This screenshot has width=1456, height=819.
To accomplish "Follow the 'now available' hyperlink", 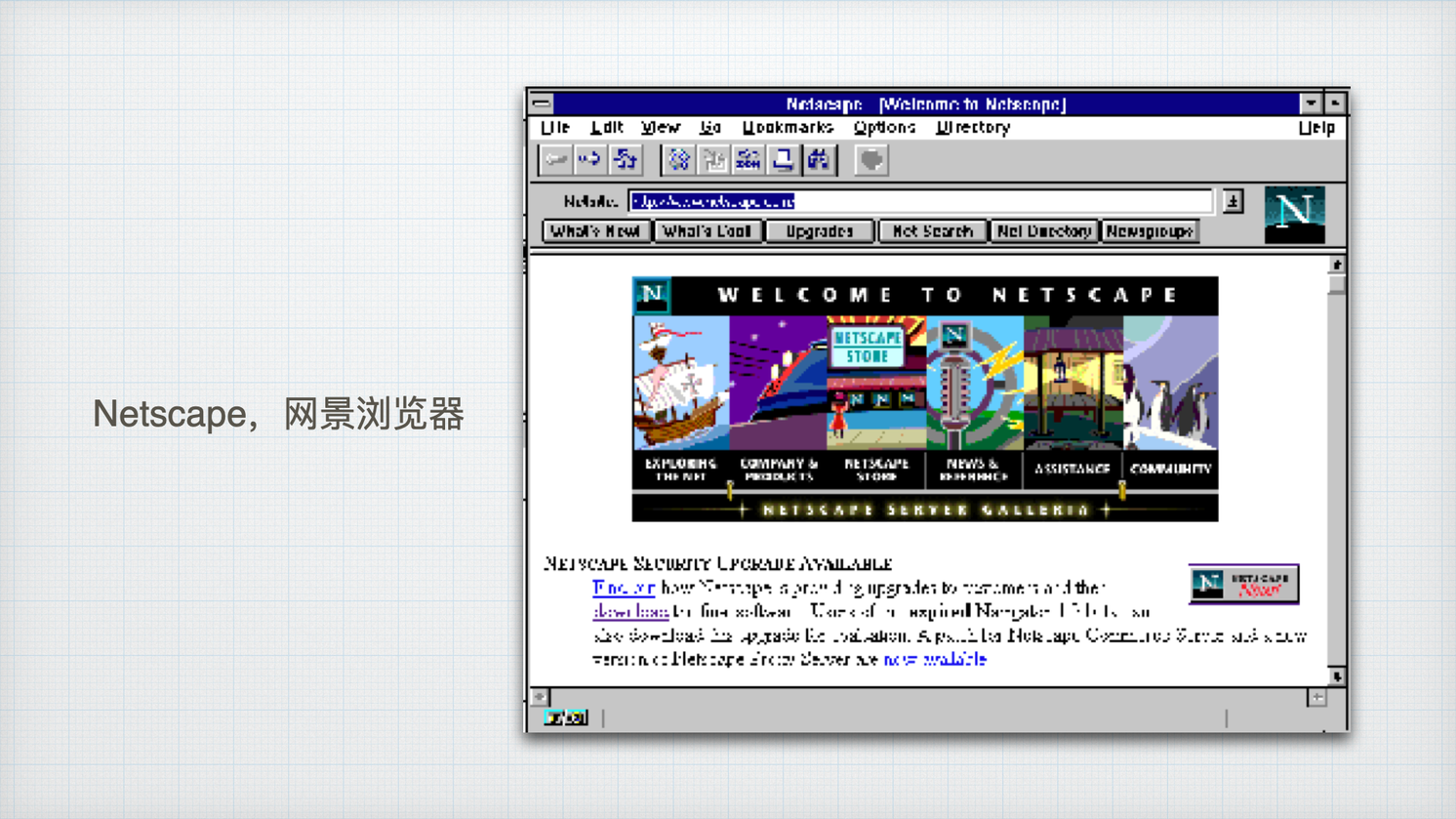I will [935, 659].
